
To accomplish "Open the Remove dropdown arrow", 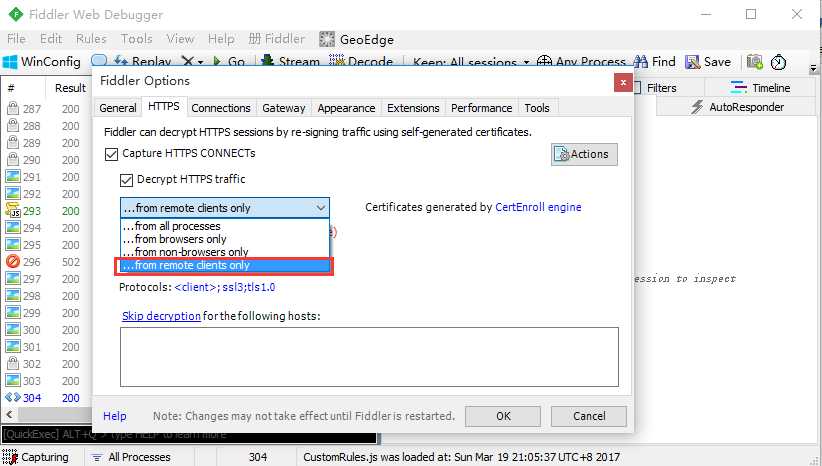I will click(x=200, y=62).
